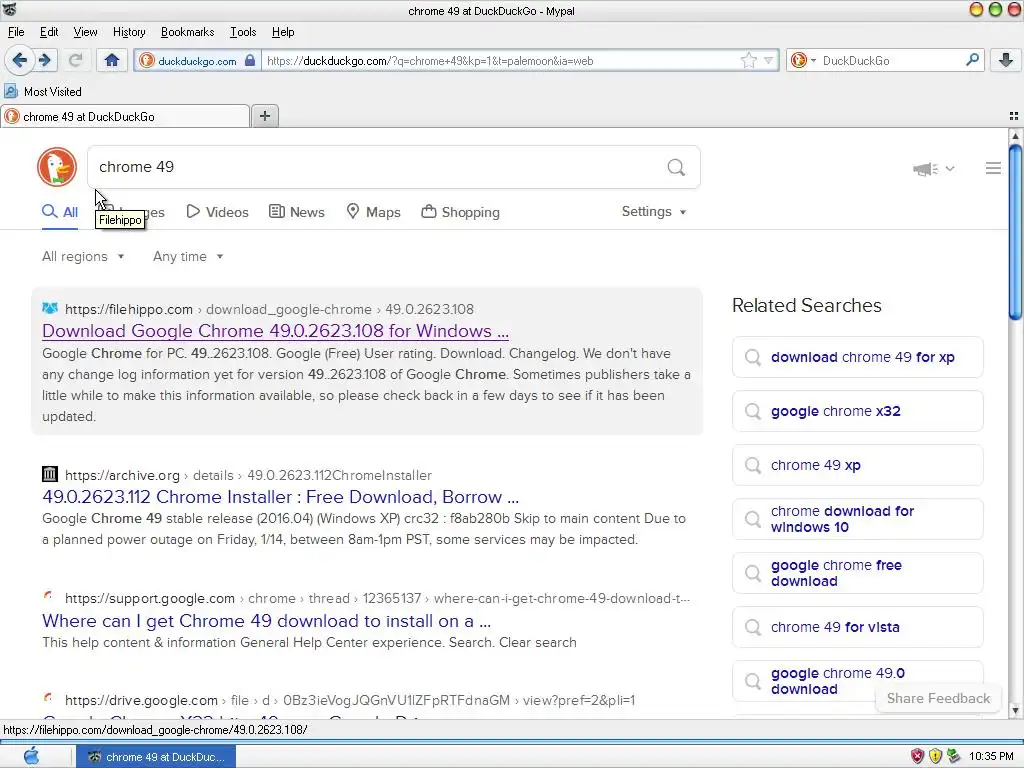Click the padlock site security icon
This screenshot has width=1024, height=768.
pyautogui.click(x=249, y=61)
